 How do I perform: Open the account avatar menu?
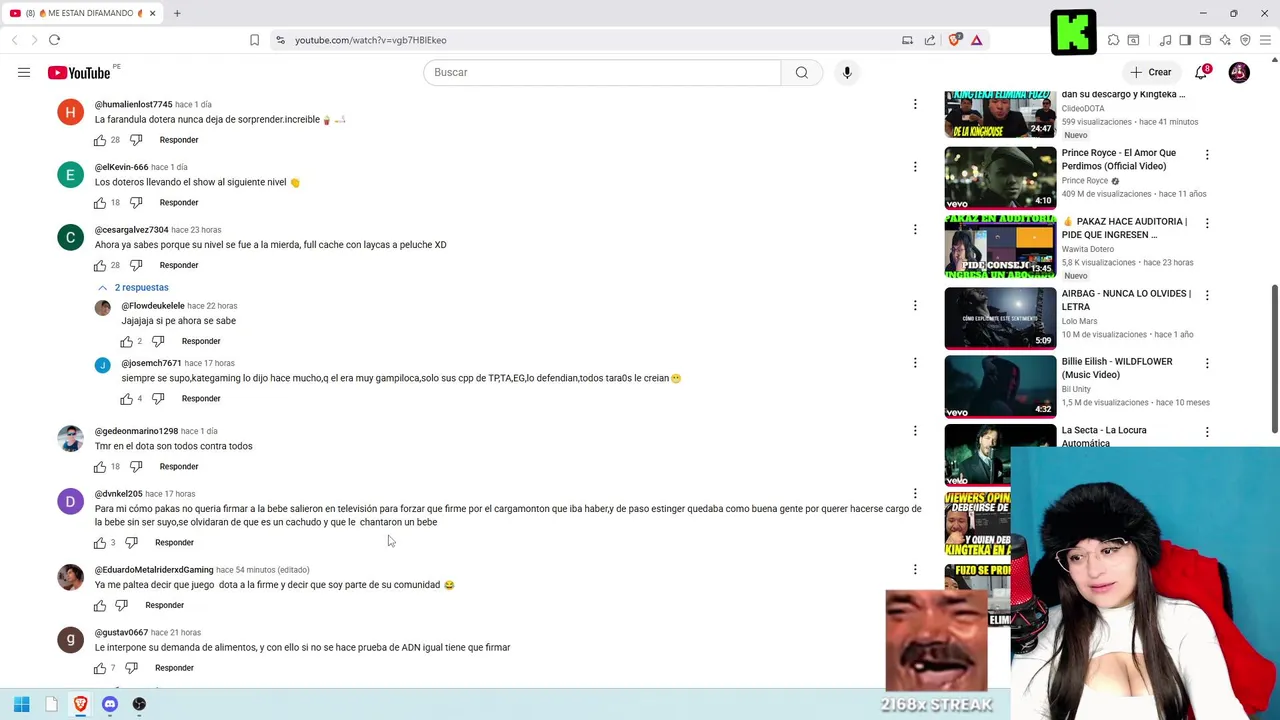(1239, 72)
